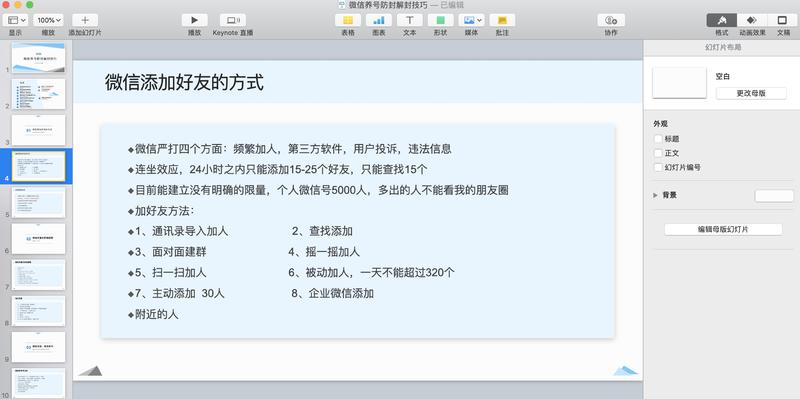
Task: Enable the Body (正文) checkbox
Action: 658,153
